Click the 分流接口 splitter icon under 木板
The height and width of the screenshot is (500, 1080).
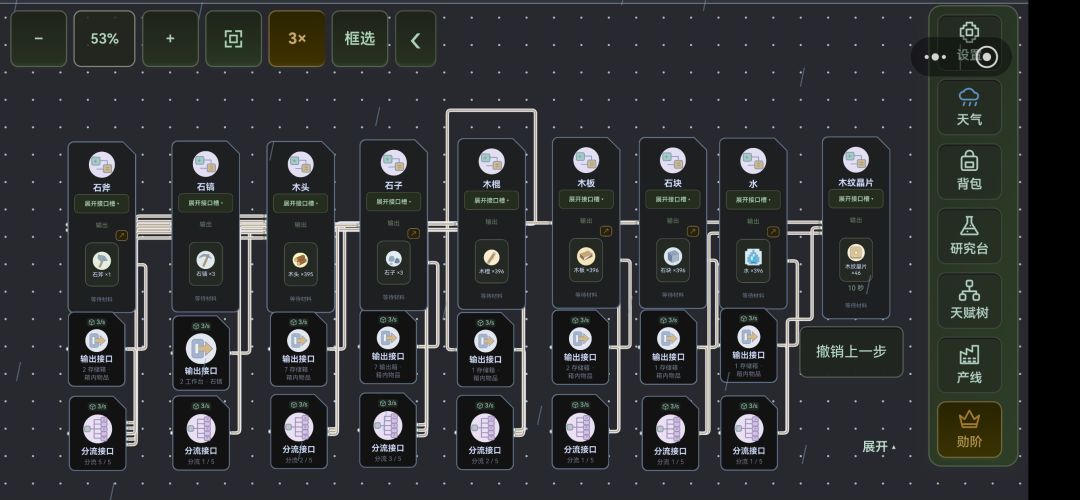(580, 427)
